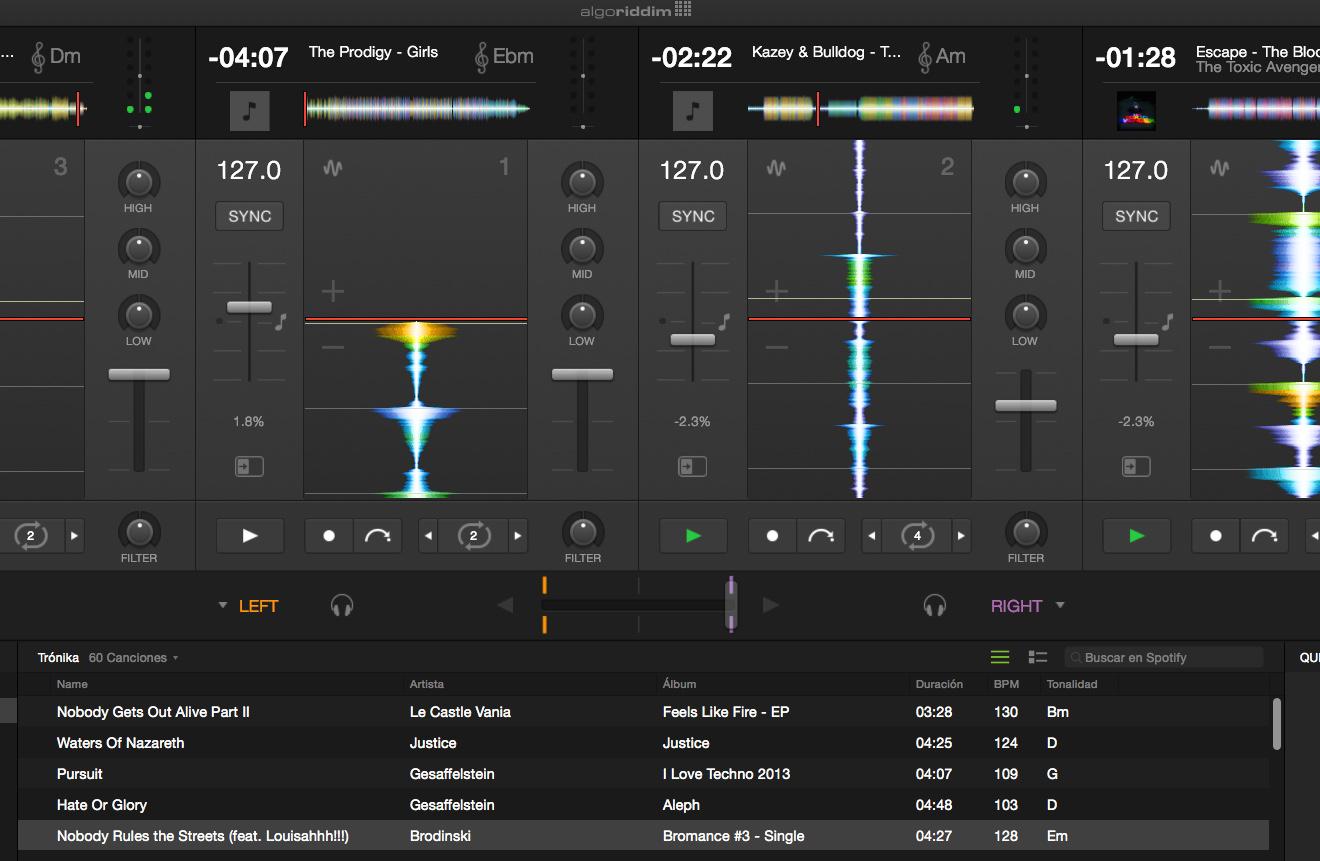Open the Ebm key menu on deck 1

[x=504, y=56]
